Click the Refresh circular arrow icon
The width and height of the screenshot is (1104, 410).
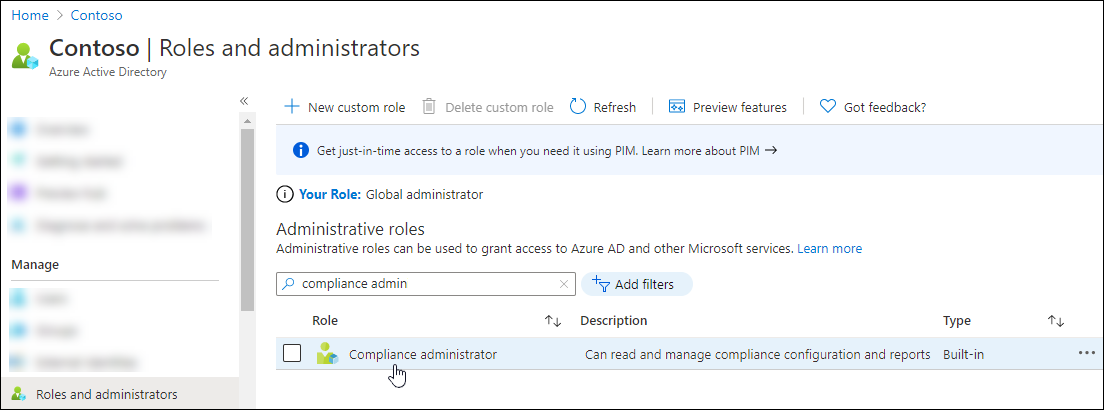[578, 107]
